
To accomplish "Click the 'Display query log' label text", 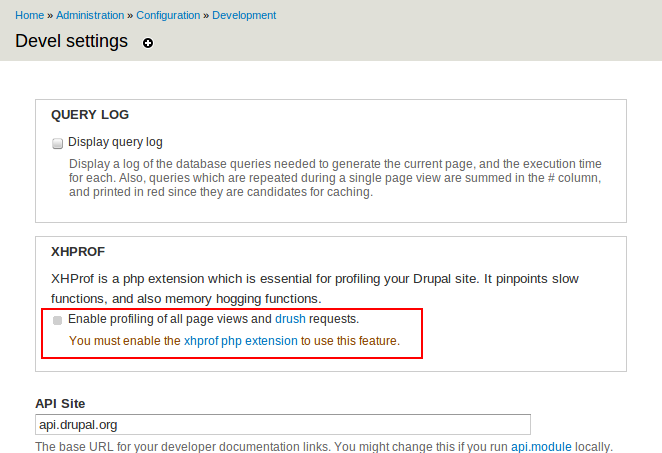I will coord(115,142).
